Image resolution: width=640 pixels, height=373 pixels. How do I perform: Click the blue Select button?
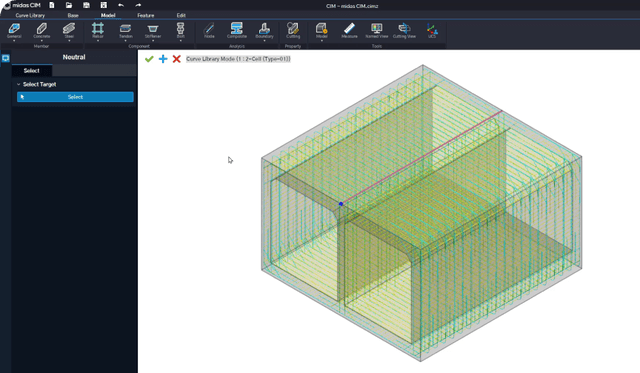pos(75,97)
